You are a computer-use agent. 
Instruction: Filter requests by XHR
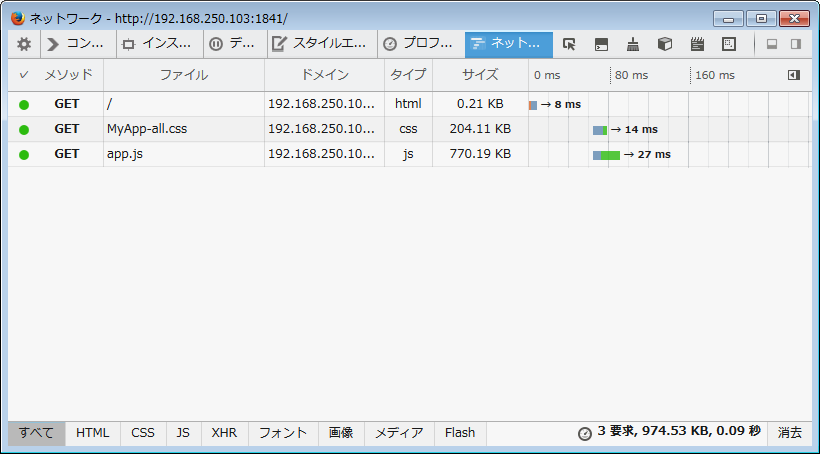coord(224,433)
